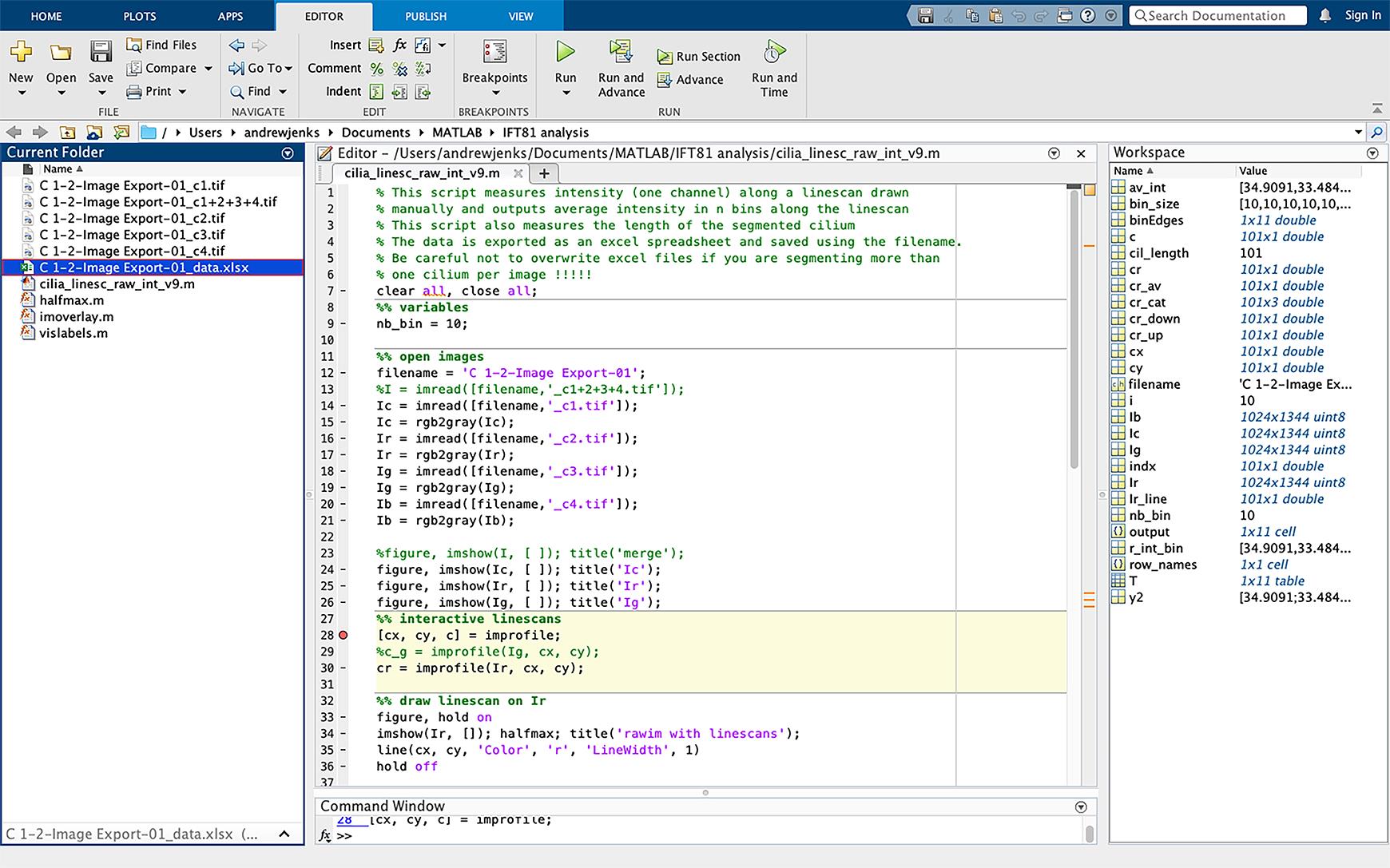Click the Run green play button
This screenshot has width=1390, height=868.
[566, 52]
